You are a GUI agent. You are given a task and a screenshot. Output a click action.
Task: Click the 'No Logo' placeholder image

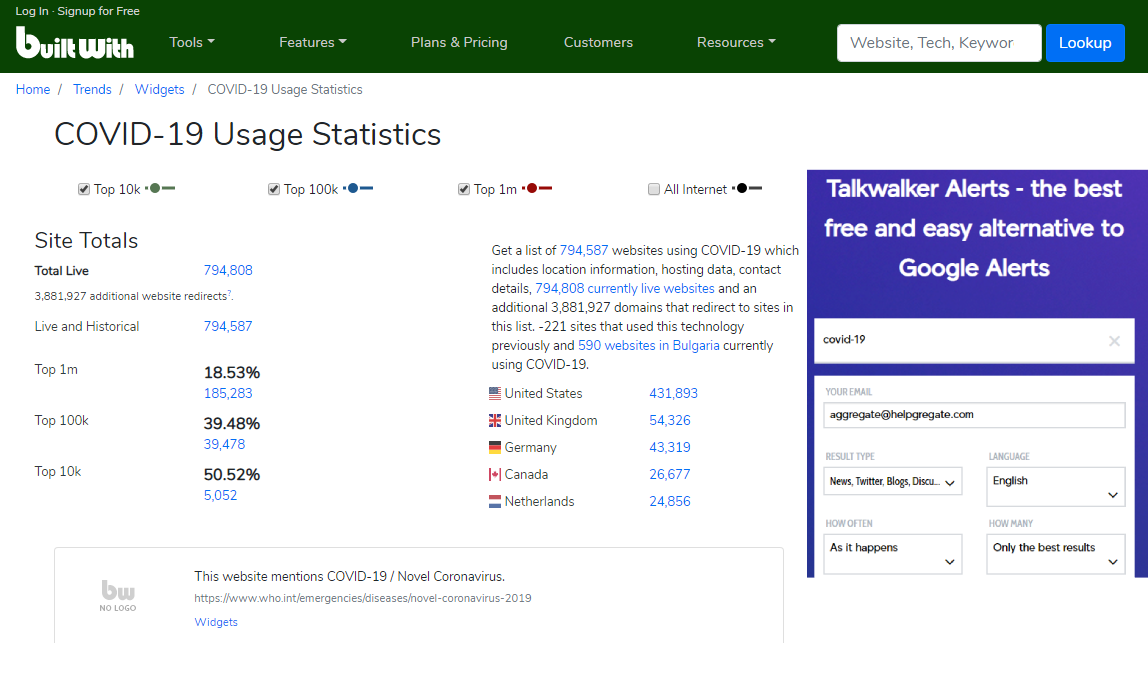118,595
